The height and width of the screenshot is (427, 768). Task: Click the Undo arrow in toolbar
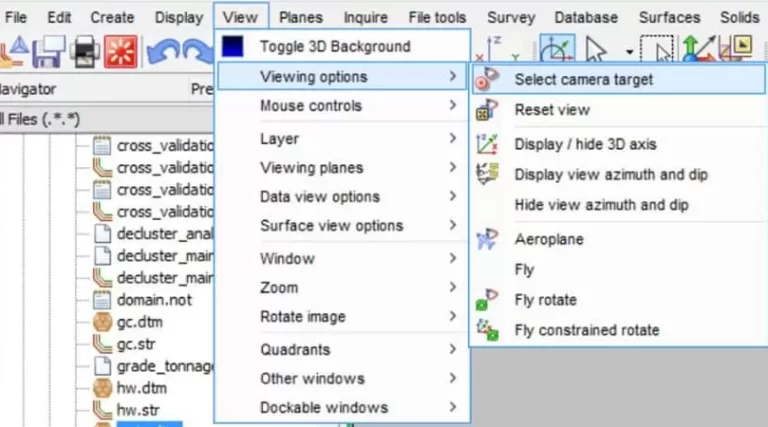point(161,50)
